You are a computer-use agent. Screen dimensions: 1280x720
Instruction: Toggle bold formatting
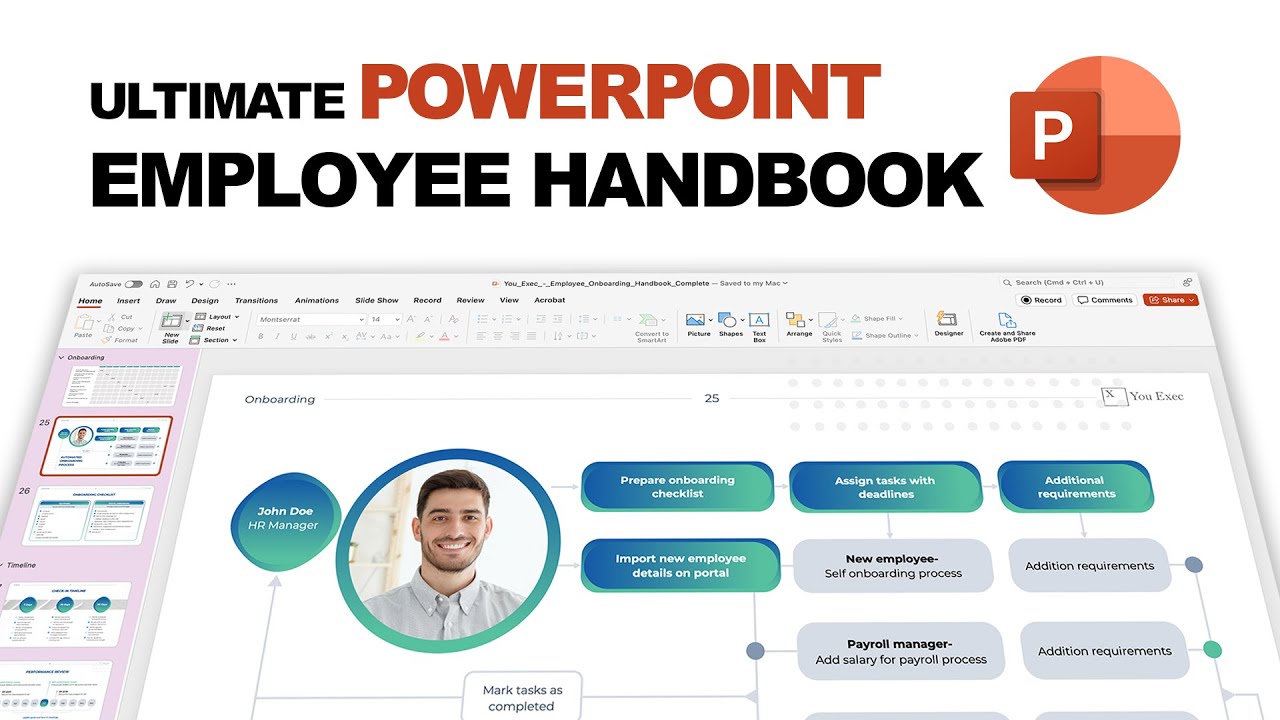[261, 336]
